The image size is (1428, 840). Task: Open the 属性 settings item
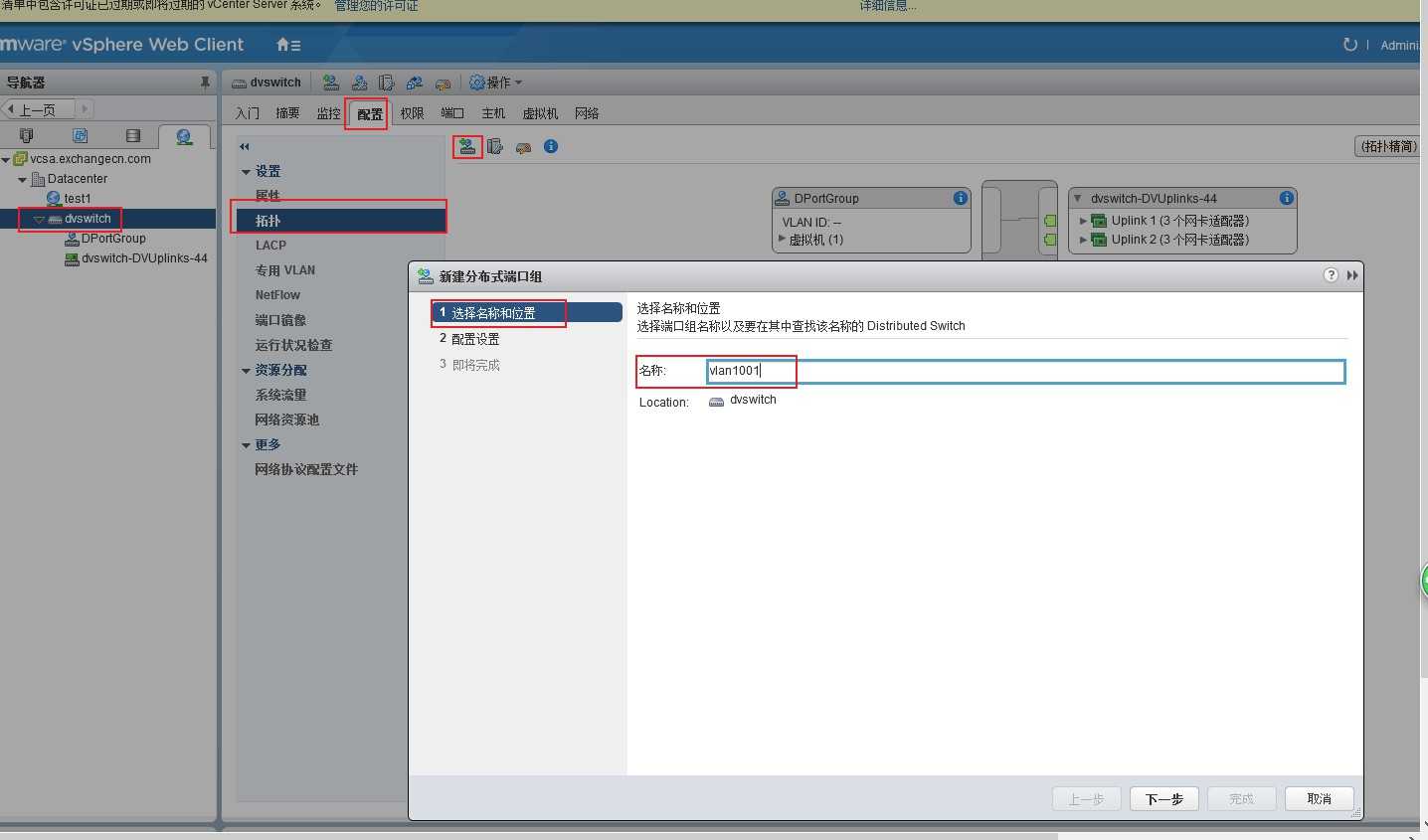pyautogui.click(x=268, y=196)
